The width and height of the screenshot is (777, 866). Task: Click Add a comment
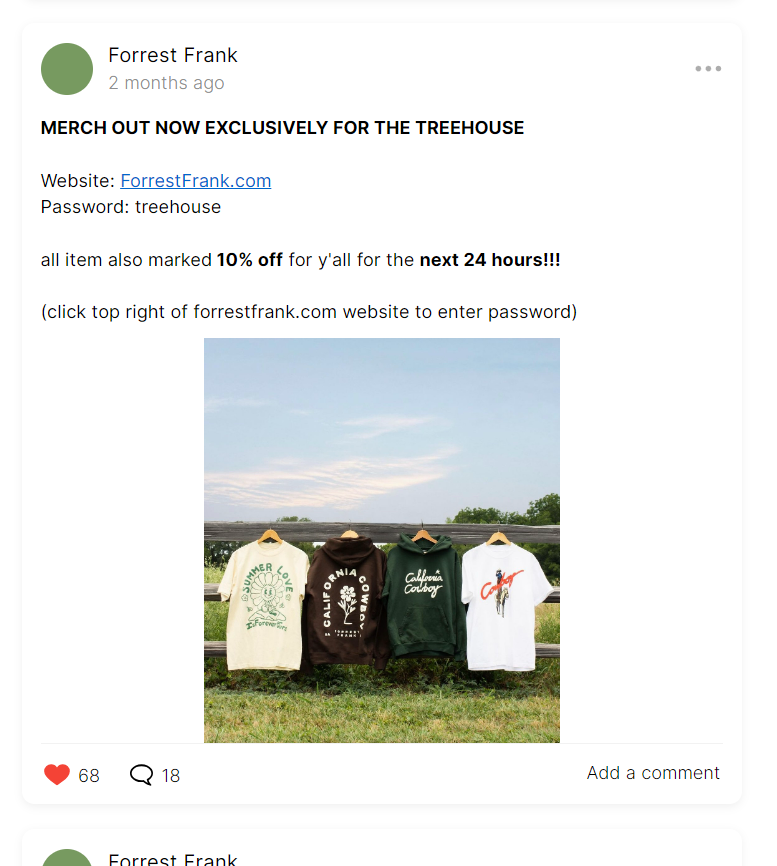[x=653, y=773]
